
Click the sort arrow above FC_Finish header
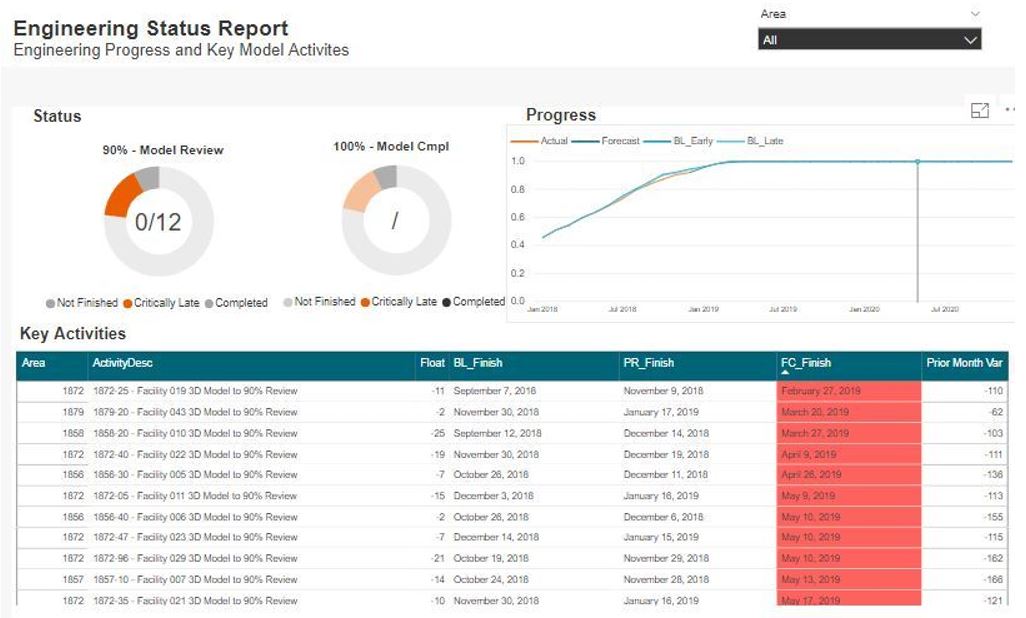[x=786, y=371]
